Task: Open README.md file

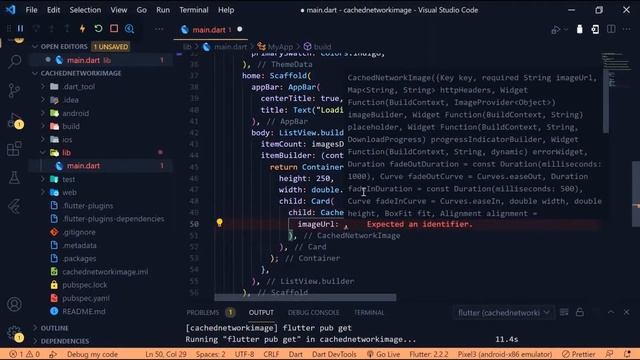Action: click(84, 311)
